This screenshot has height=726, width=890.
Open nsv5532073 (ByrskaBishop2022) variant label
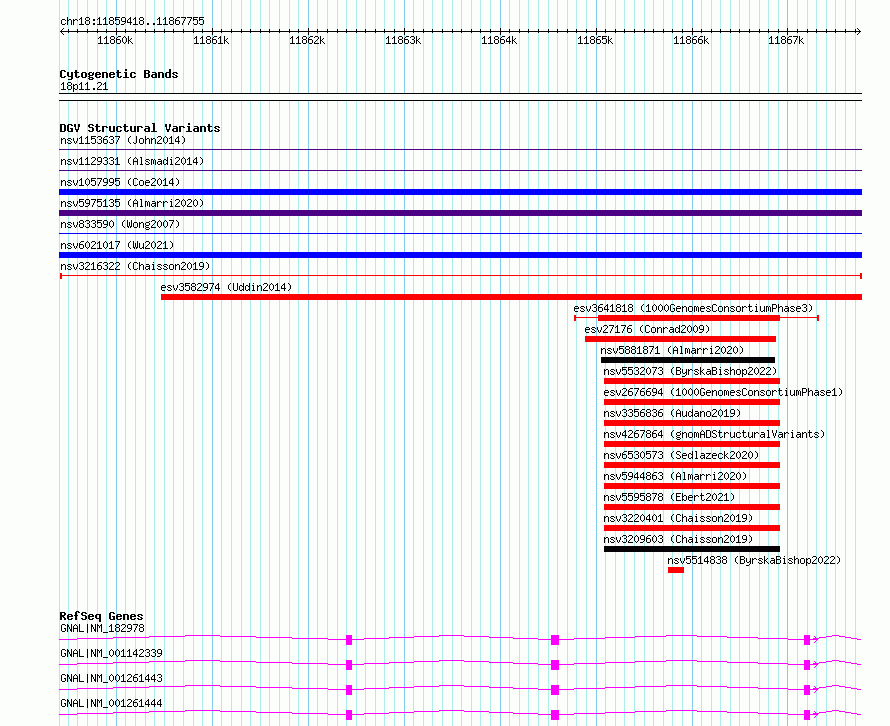tap(690, 371)
